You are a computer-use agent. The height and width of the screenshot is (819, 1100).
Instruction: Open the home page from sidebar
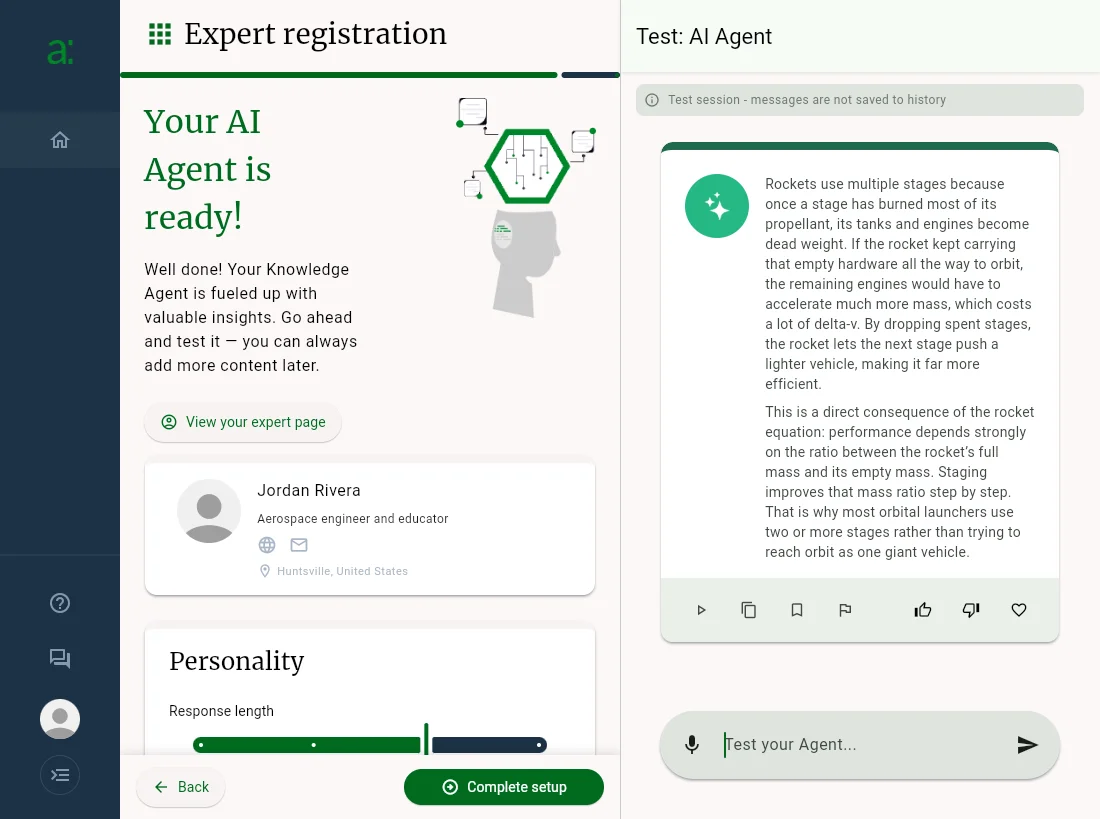(x=60, y=140)
